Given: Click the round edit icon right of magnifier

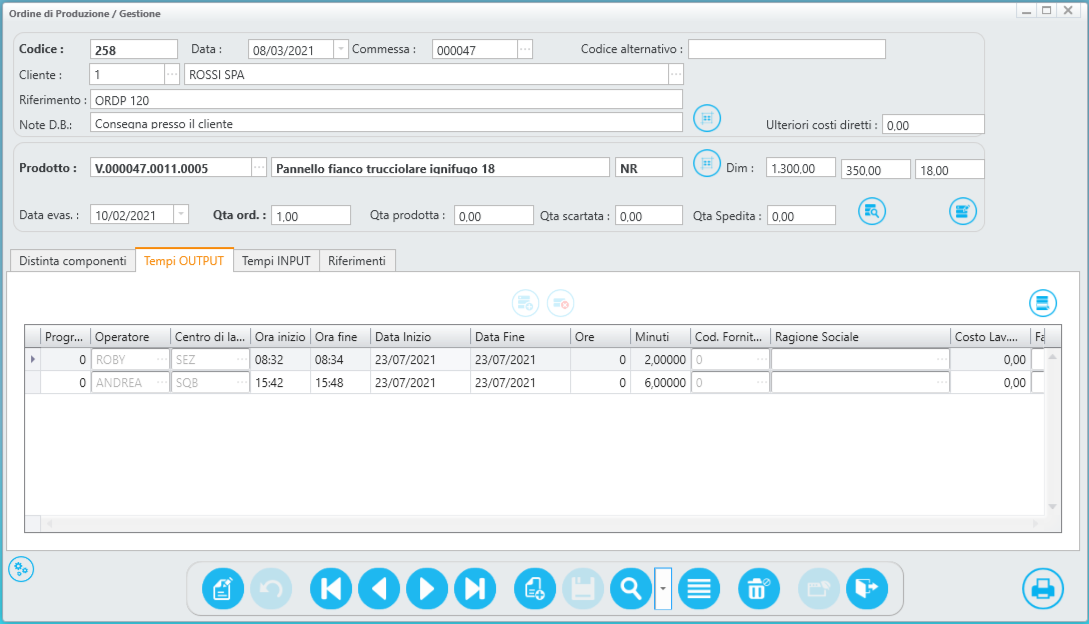Looking at the screenshot, I should (x=963, y=211).
